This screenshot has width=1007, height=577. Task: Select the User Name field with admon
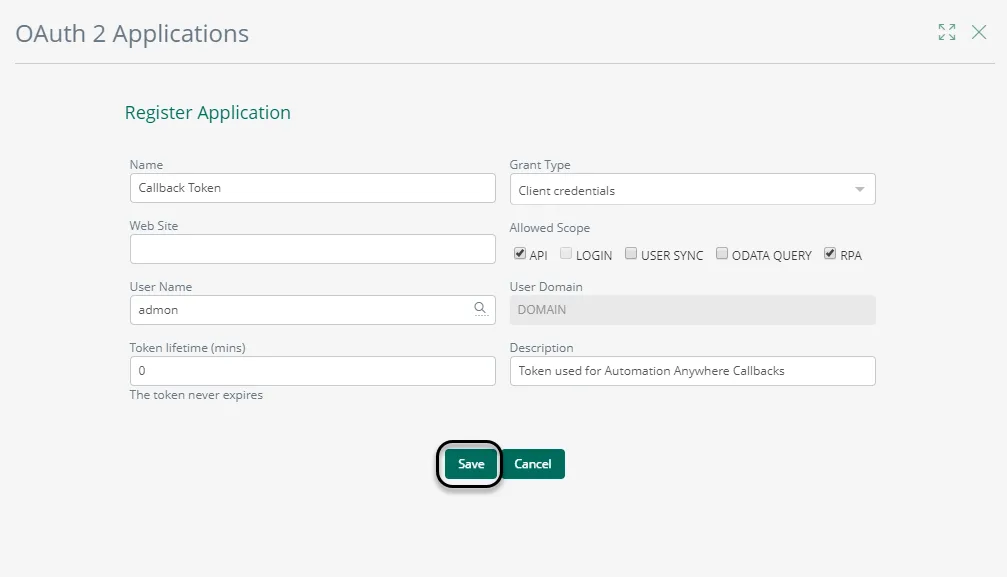pyautogui.click(x=313, y=310)
